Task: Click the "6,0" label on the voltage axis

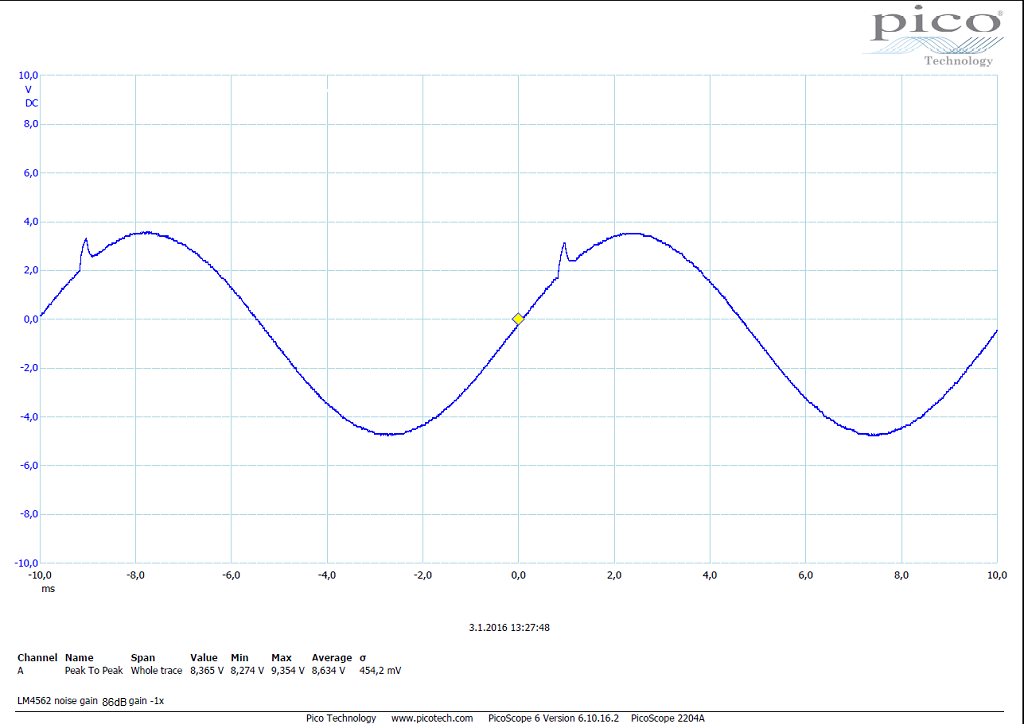Action: point(31,173)
